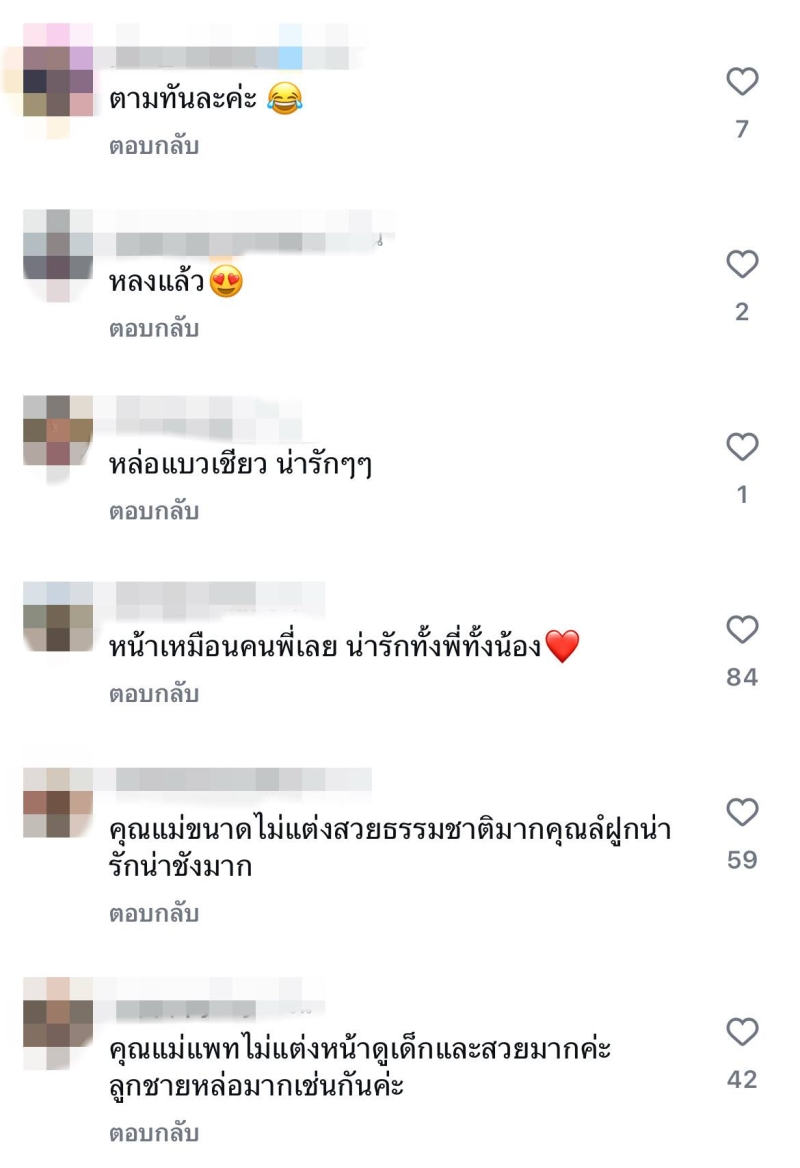The image size is (800, 1168).
Task: Tap heart on the "หลงแล้ว" comment
Action: pos(742,264)
